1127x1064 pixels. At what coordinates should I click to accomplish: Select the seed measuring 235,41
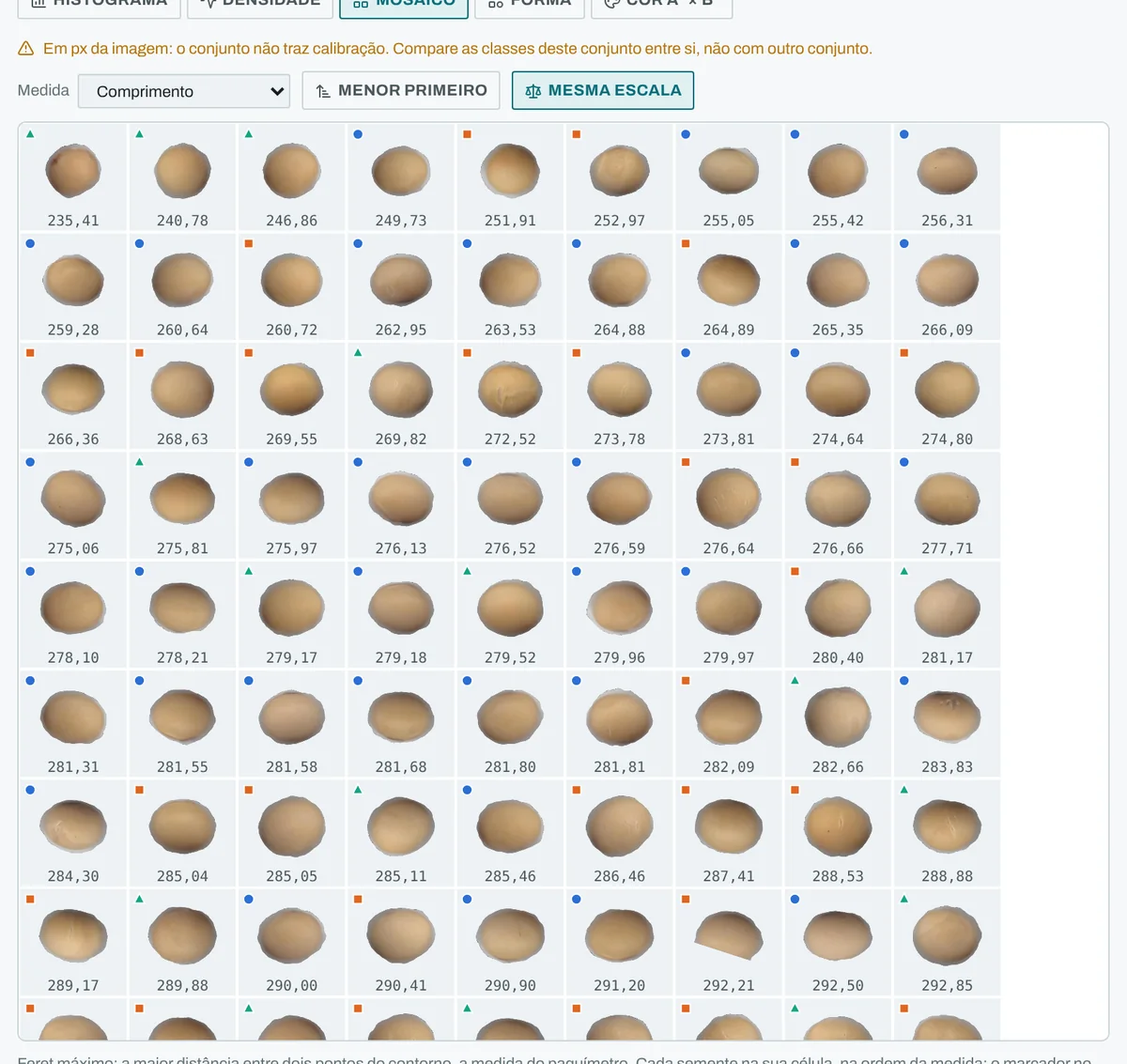73,177
